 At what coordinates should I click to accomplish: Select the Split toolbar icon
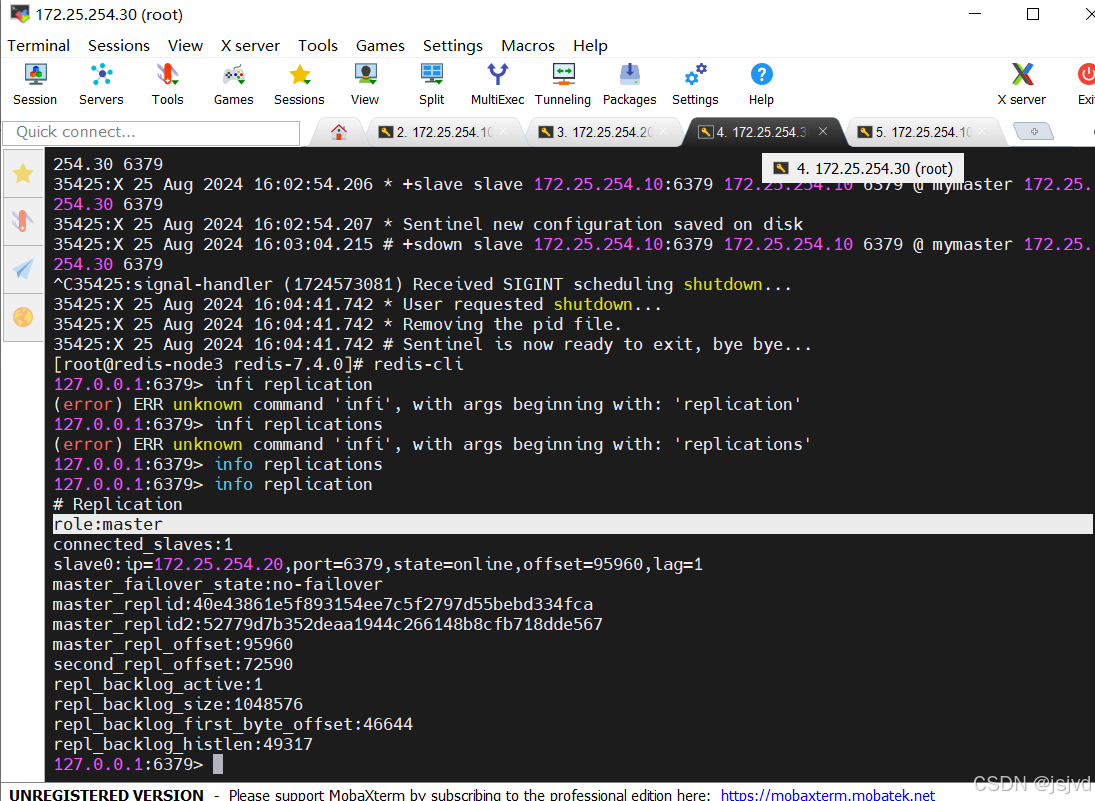(432, 84)
